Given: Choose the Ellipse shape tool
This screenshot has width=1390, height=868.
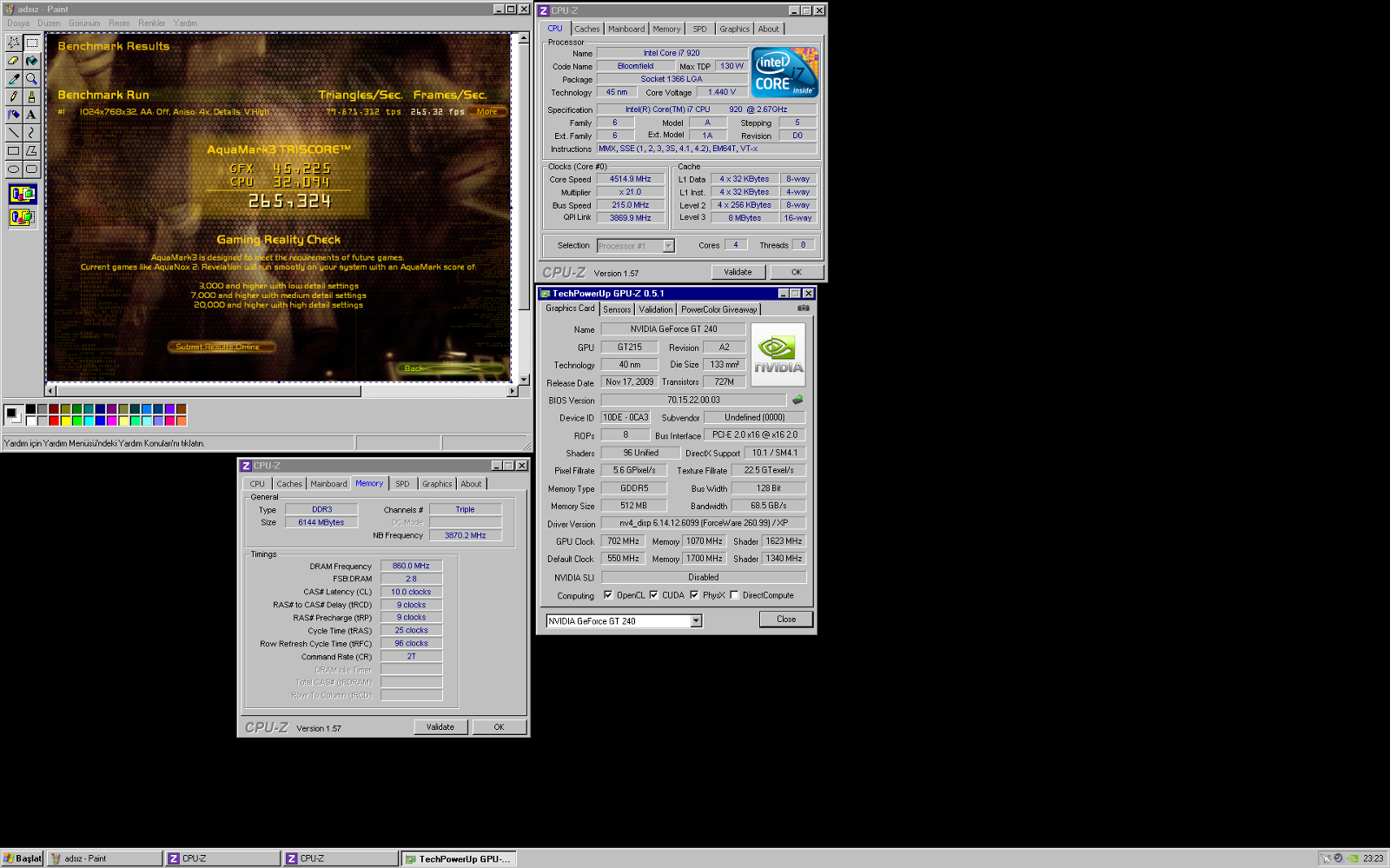Looking at the screenshot, I should pos(13,169).
